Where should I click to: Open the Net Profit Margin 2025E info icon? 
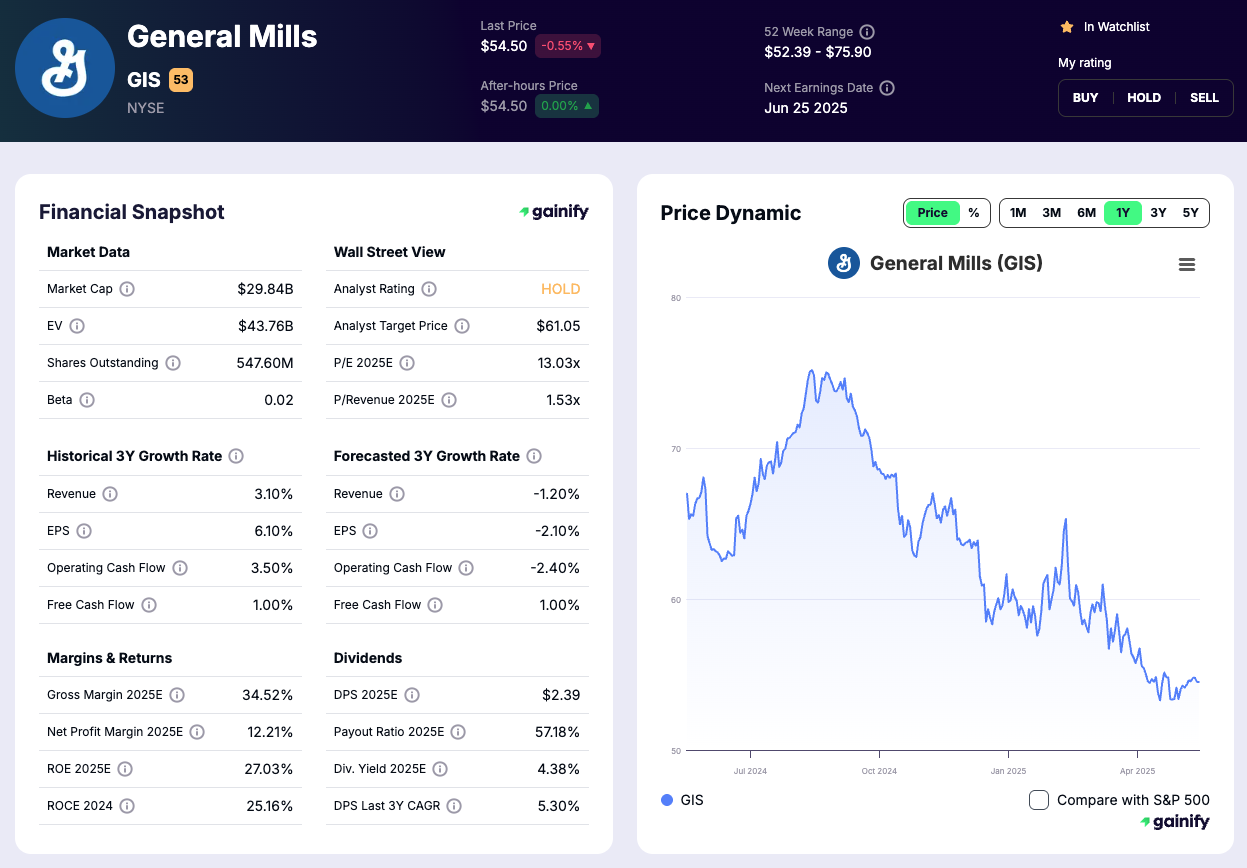pyautogui.click(x=197, y=732)
